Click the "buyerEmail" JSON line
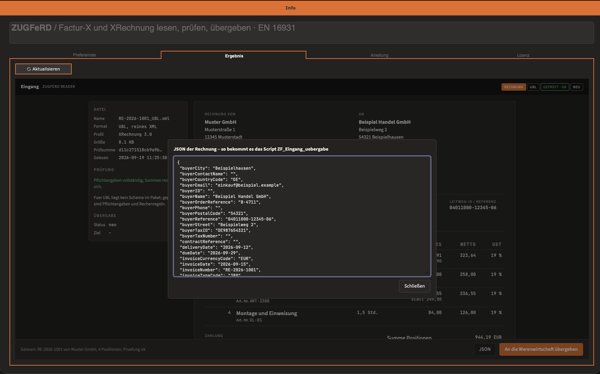The height and width of the screenshot is (374, 600). point(232,185)
